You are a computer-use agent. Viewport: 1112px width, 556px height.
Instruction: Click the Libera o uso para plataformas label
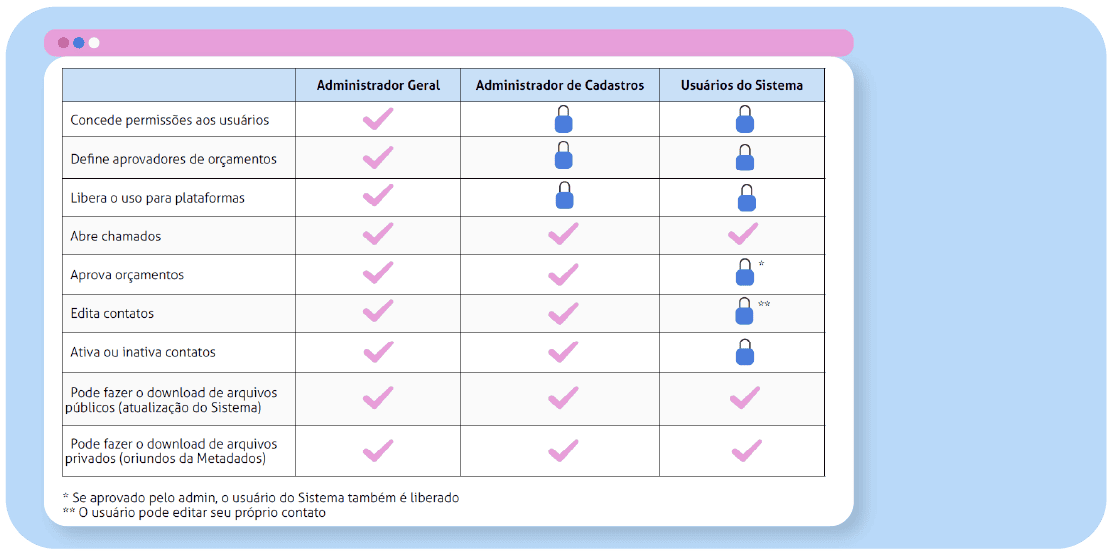pos(158,198)
